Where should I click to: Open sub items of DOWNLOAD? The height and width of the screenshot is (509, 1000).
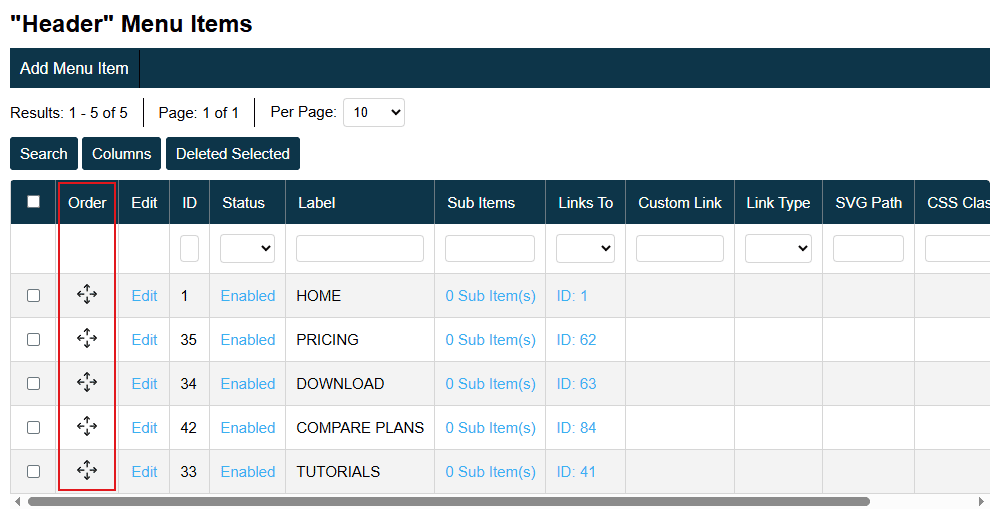[x=490, y=384]
